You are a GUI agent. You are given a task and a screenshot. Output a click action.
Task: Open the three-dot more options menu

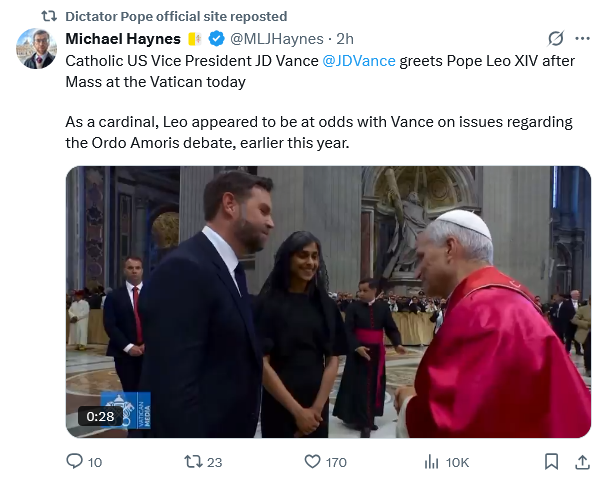tap(583, 38)
